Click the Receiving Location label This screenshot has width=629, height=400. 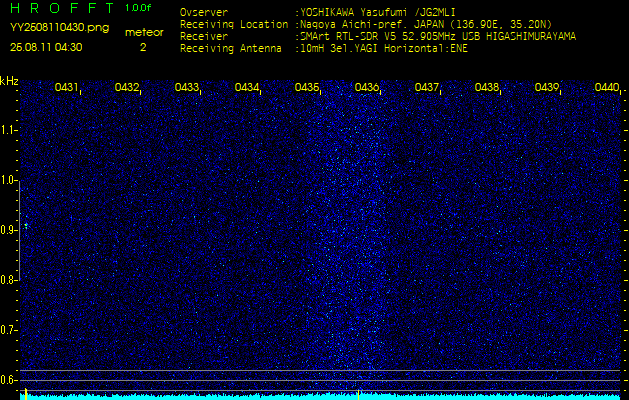point(234,24)
